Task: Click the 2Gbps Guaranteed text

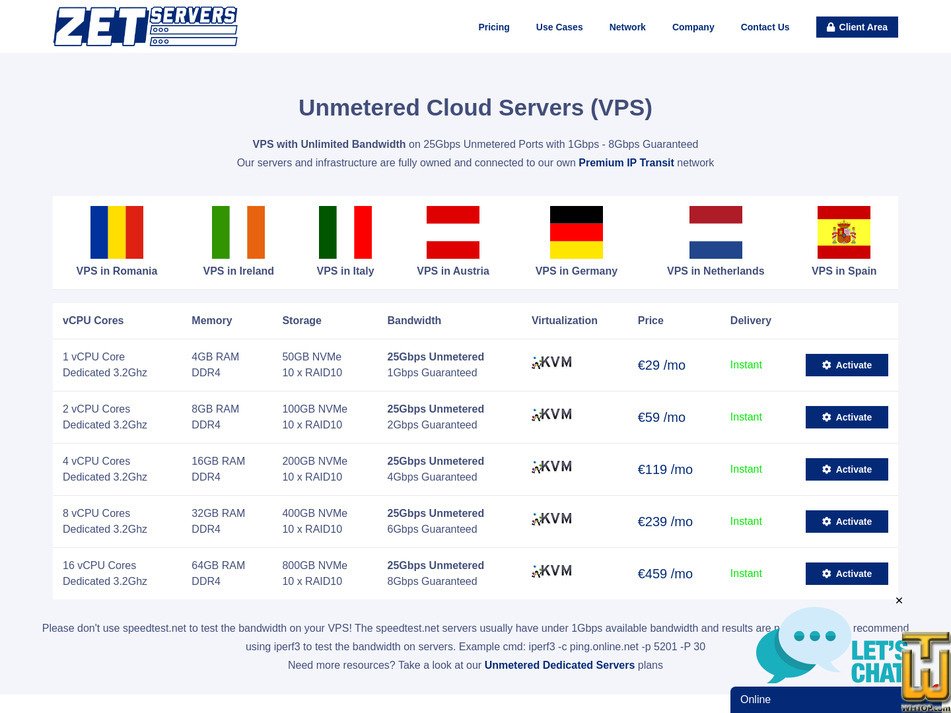Action: [x=432, y=424]
